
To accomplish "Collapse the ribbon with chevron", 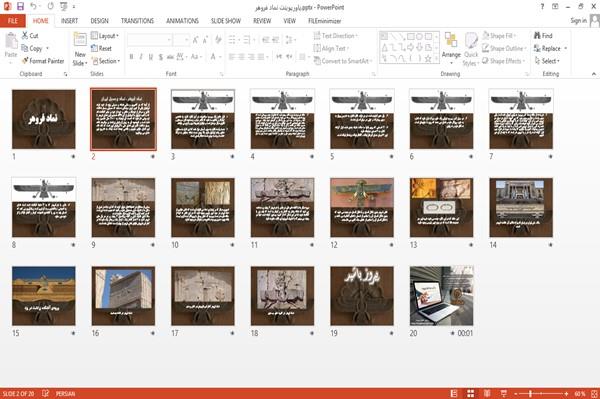I will click(593, 74).
